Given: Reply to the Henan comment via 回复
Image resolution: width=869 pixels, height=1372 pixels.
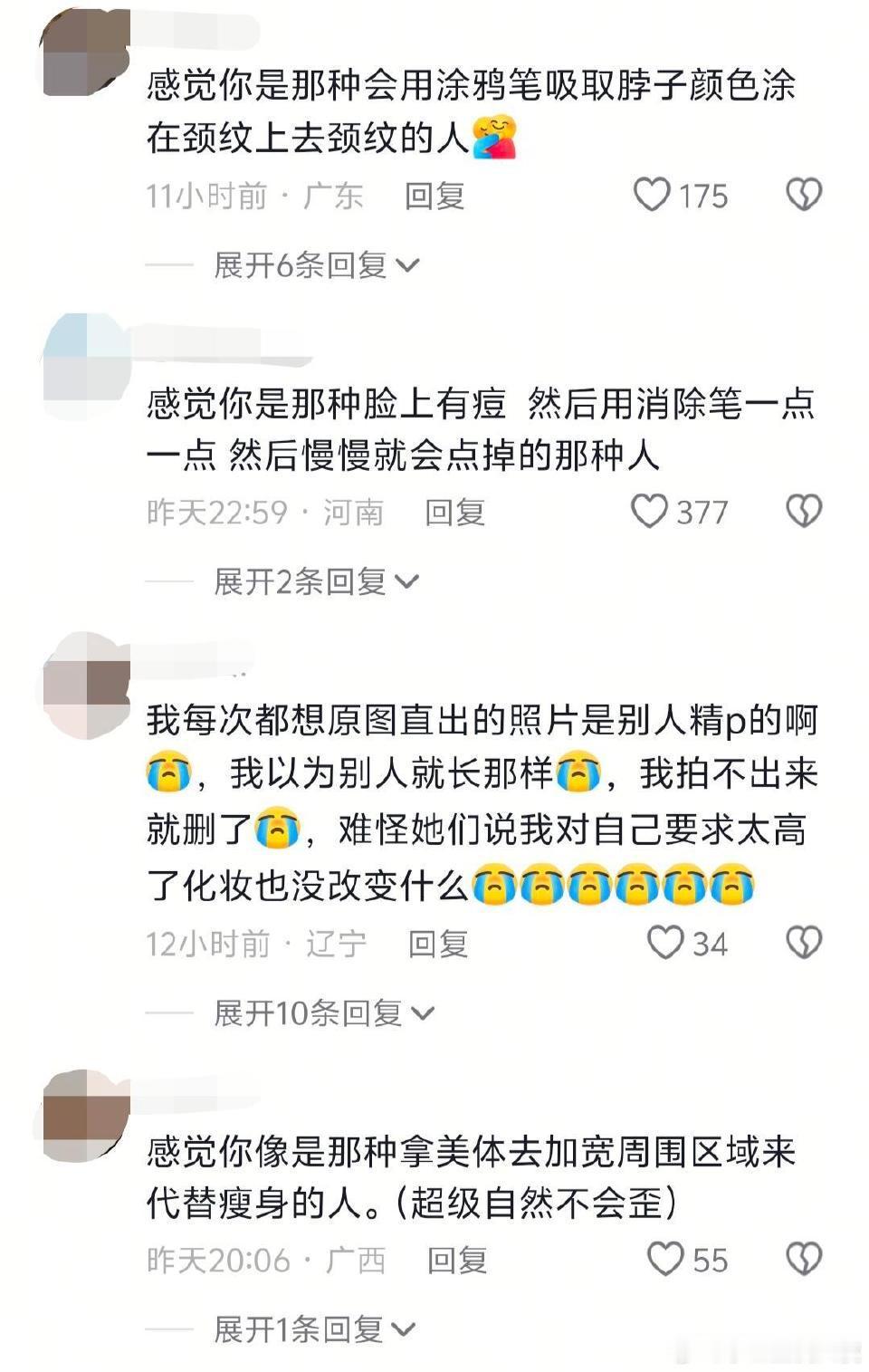Looking at the screenshot, I should tap(455, 512).
